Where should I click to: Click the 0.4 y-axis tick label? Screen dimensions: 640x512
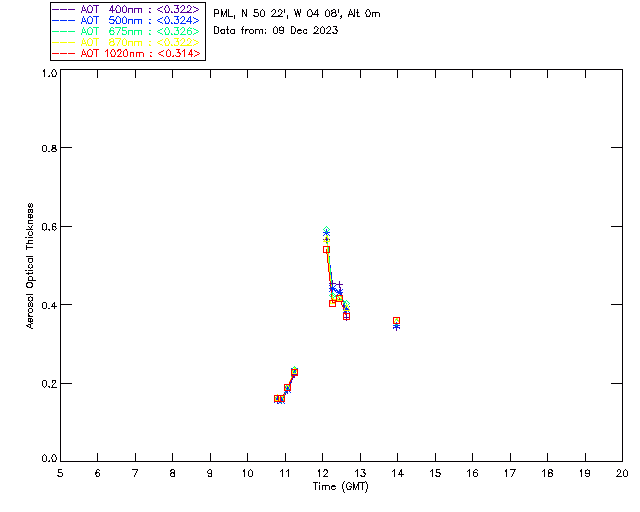49,305
